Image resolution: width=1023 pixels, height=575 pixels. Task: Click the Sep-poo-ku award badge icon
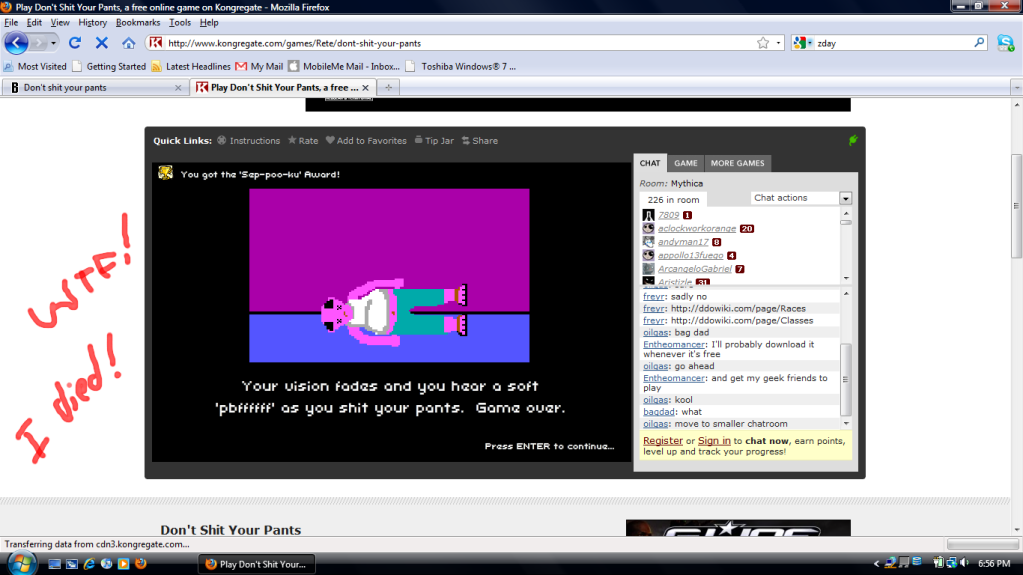click(x=166, y=173)
